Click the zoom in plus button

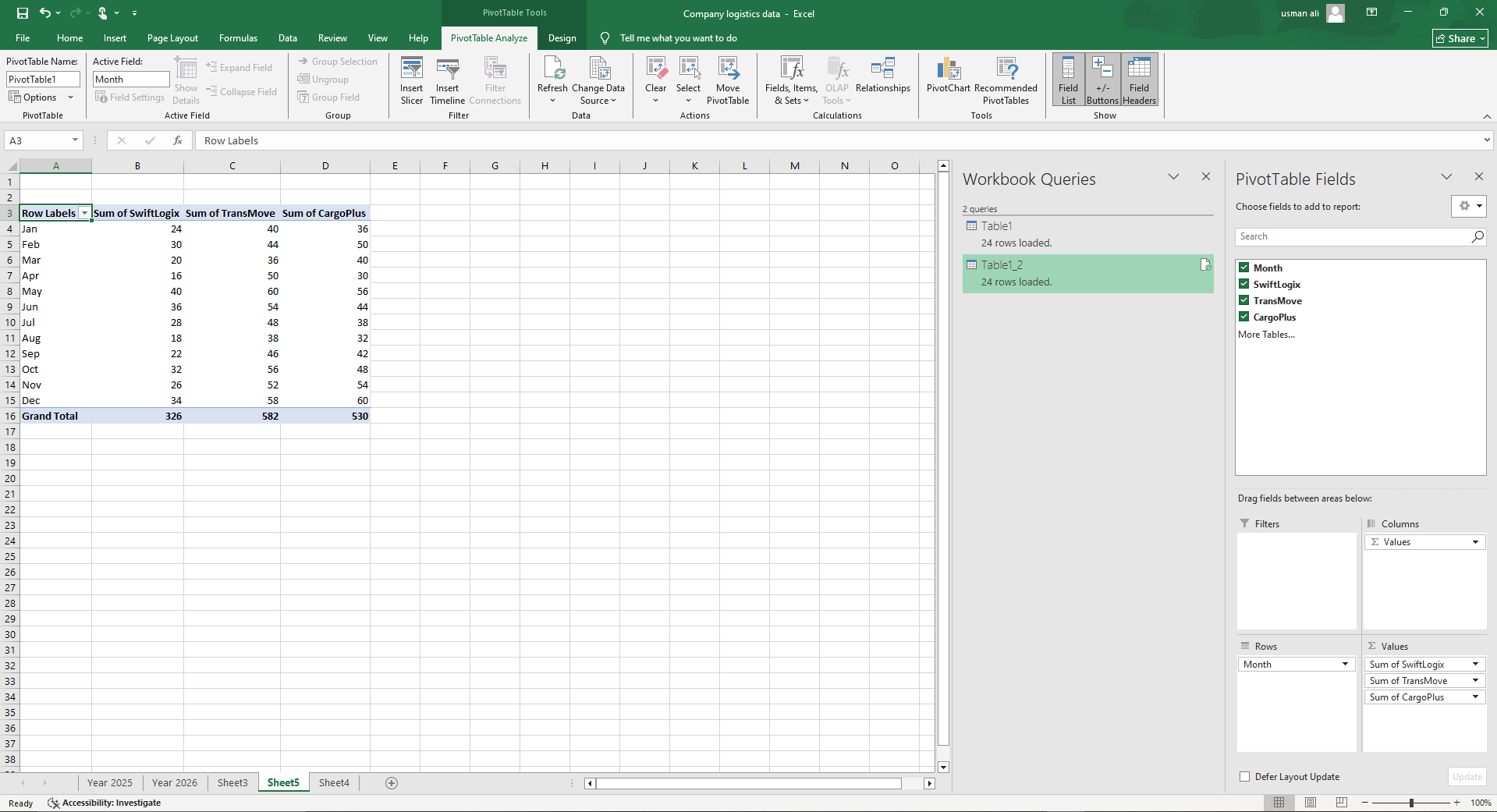1456,803
